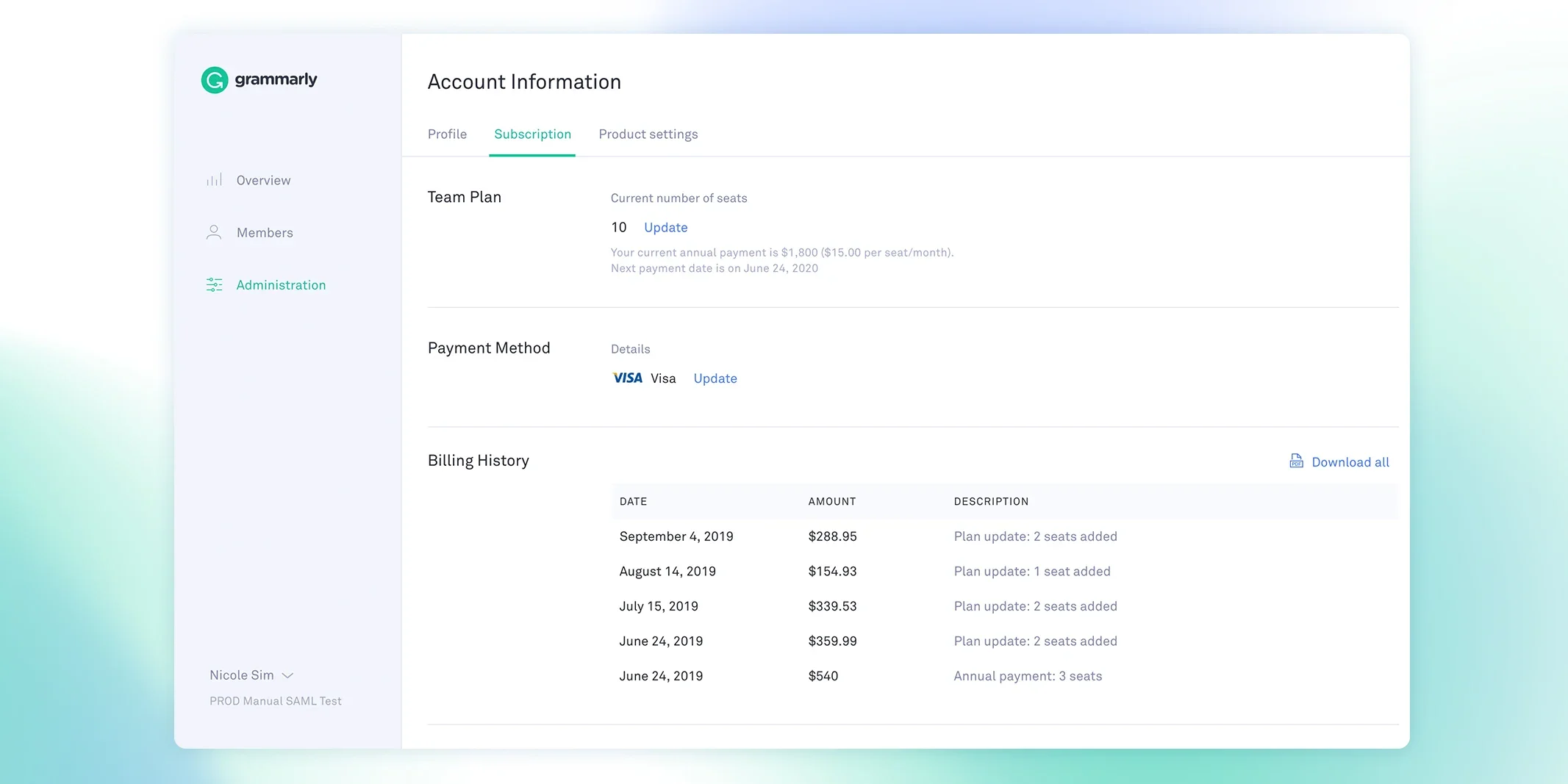This screenshot has width=1568, height=784.
Task: Go to Overview in the sidebar
Action: pos(263,181)
